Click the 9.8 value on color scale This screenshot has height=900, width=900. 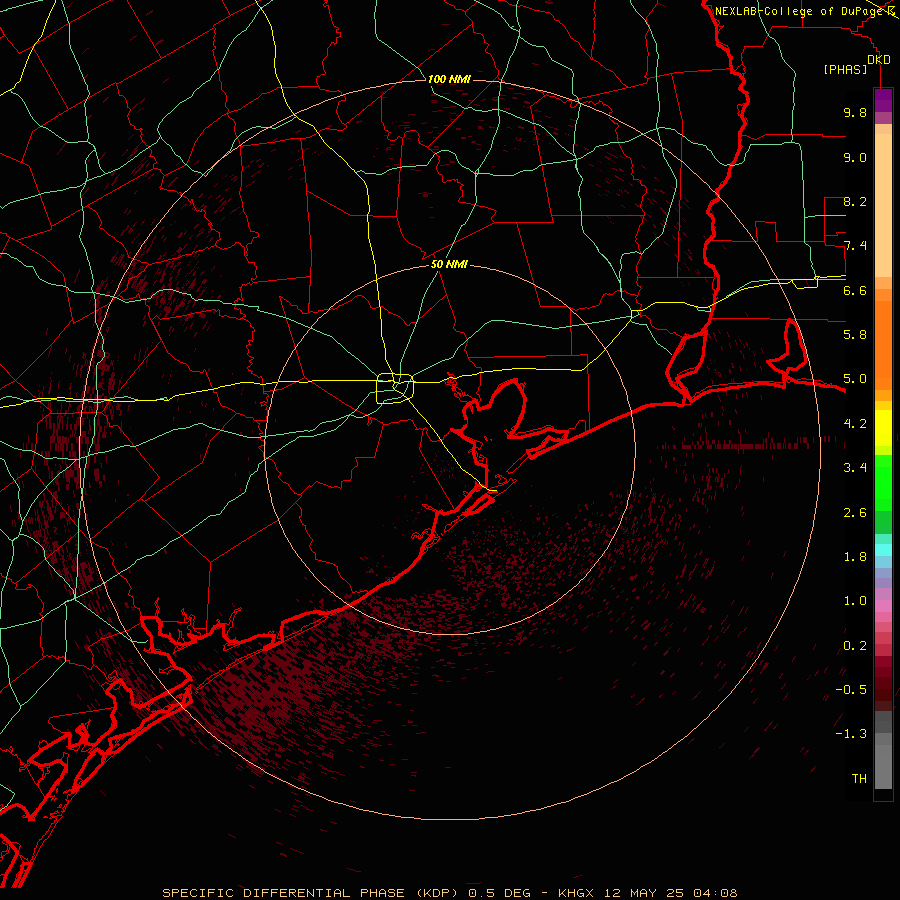855,112
